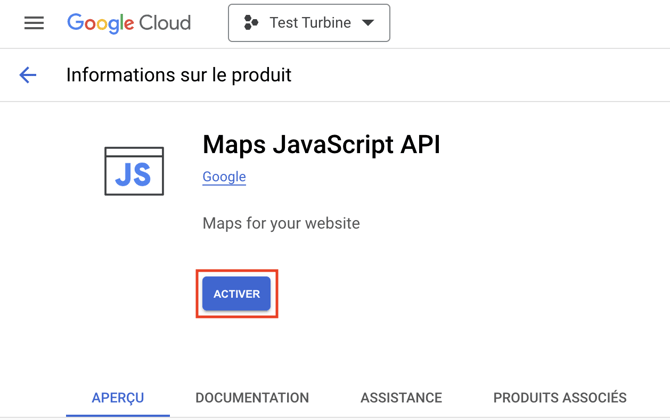Click the blue letters JS inside the product icon
670x420 pixels.
(x=134, y=176)
